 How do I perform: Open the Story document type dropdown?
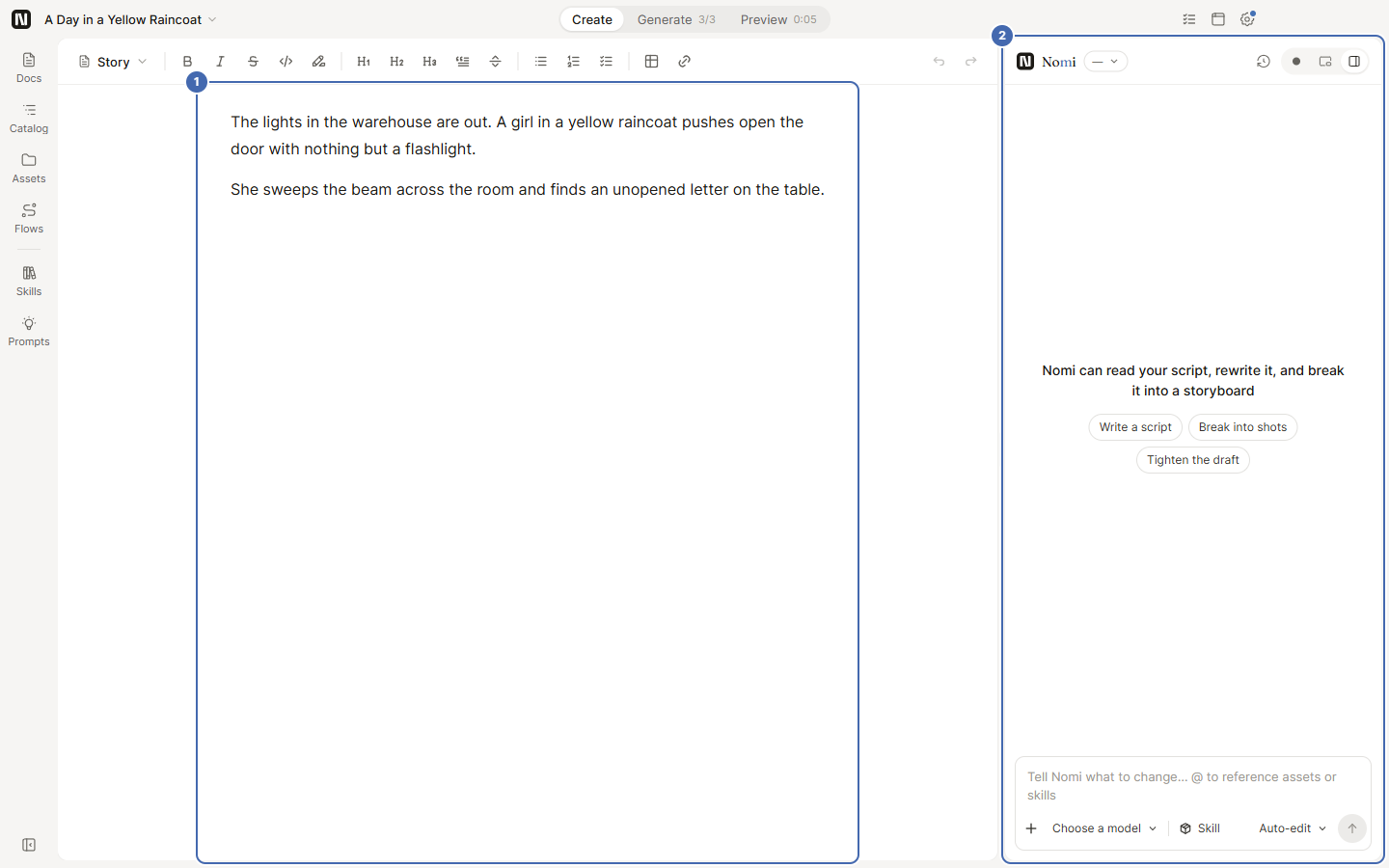[x=113, y=62]
